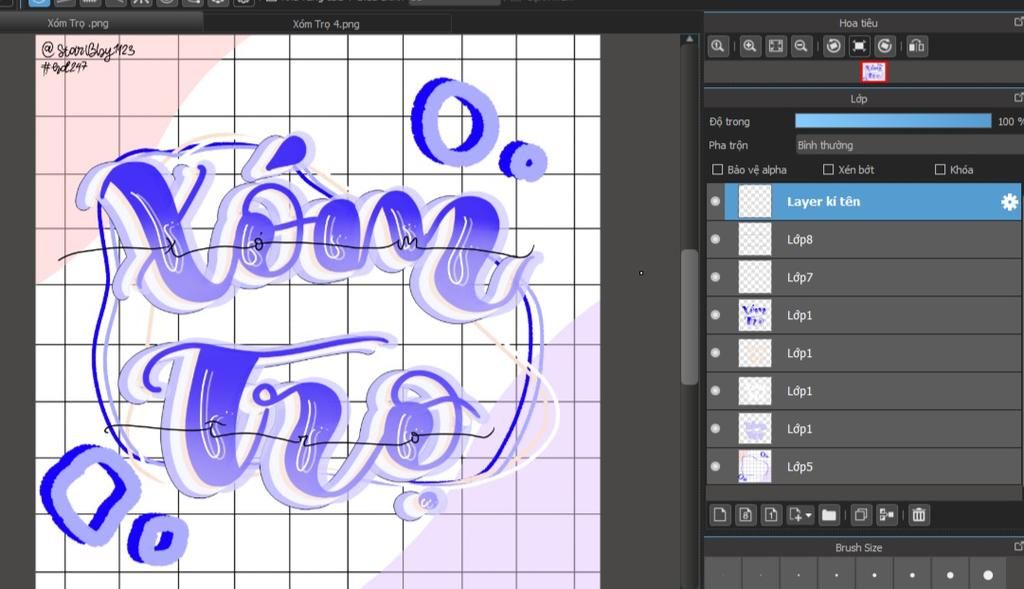Create a new layer folder
The width and height of the screenshot is (1024, 589).
coord(829,515)
